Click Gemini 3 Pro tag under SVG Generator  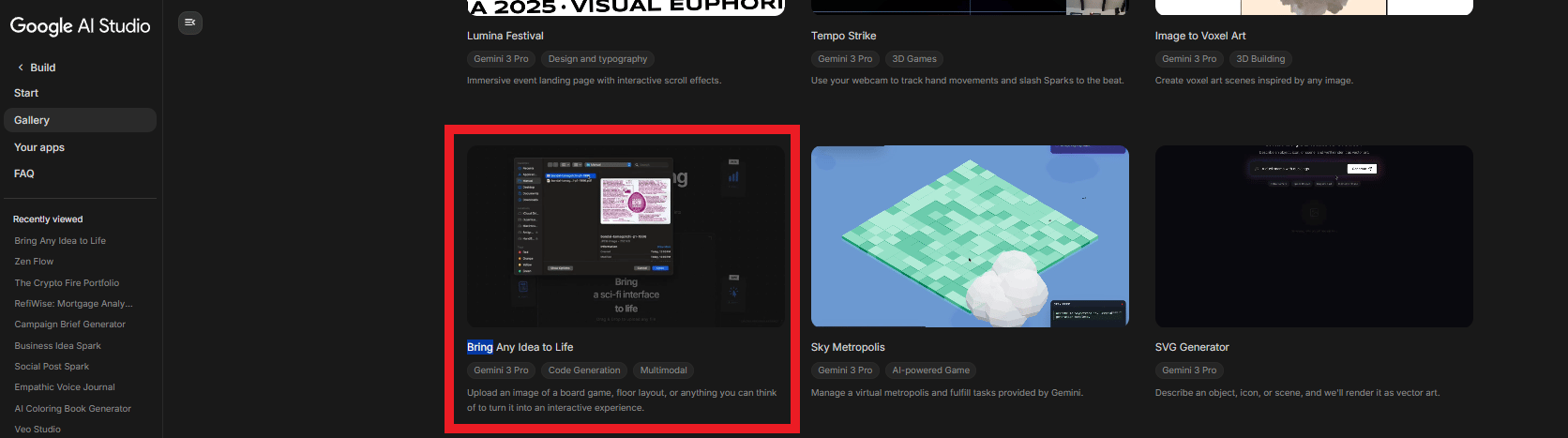[x=1189, y=370]
